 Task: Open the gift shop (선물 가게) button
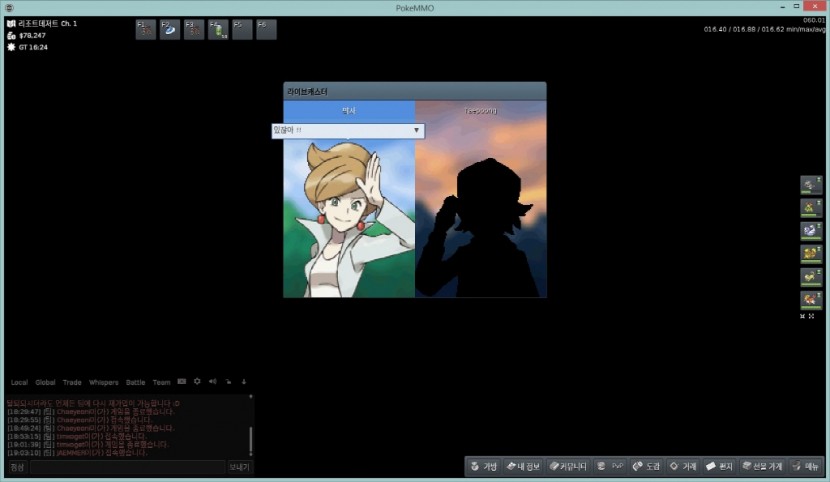tap(762, 466)
